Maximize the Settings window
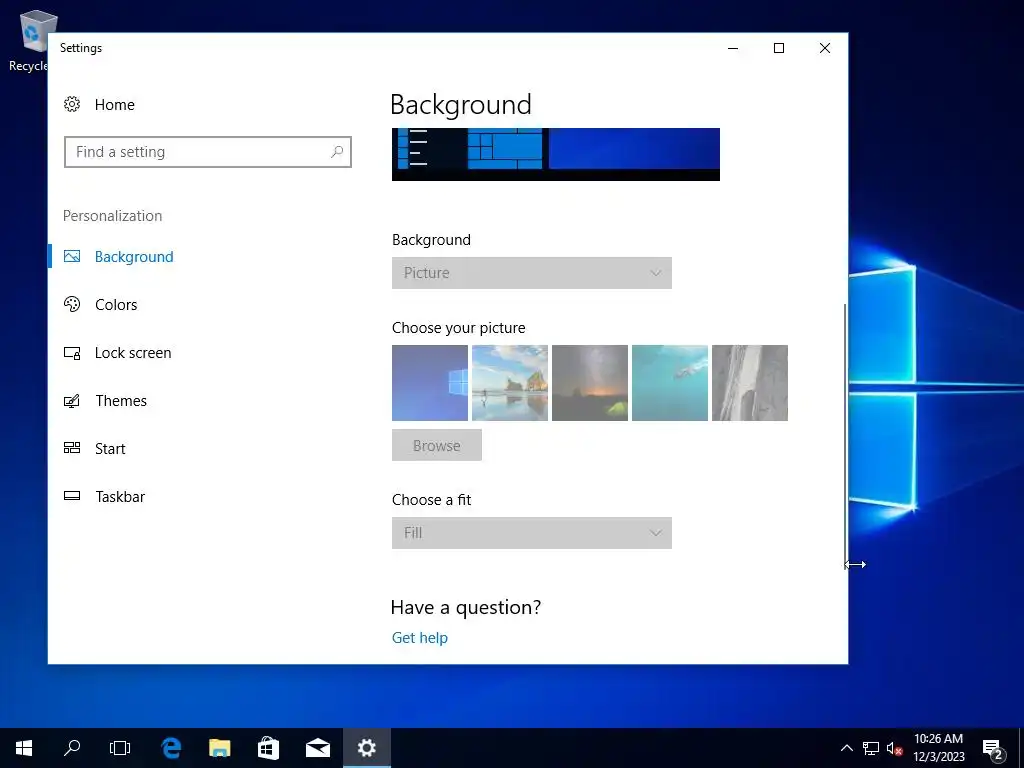1024x768 pixels. pos(778,48)
